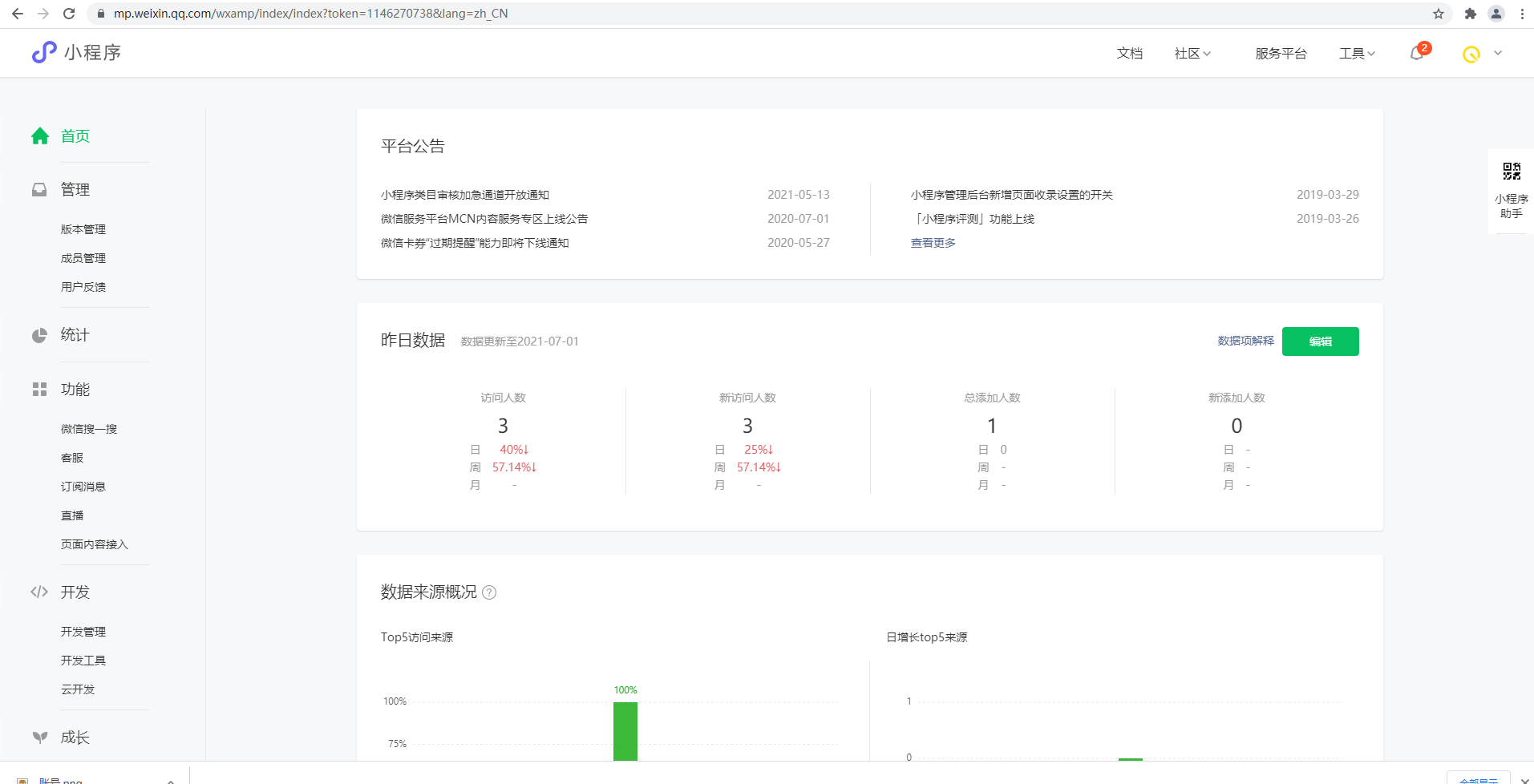1534x784 pixels.
Task: Click the 首页 home icon
Action: click(40, 136)
